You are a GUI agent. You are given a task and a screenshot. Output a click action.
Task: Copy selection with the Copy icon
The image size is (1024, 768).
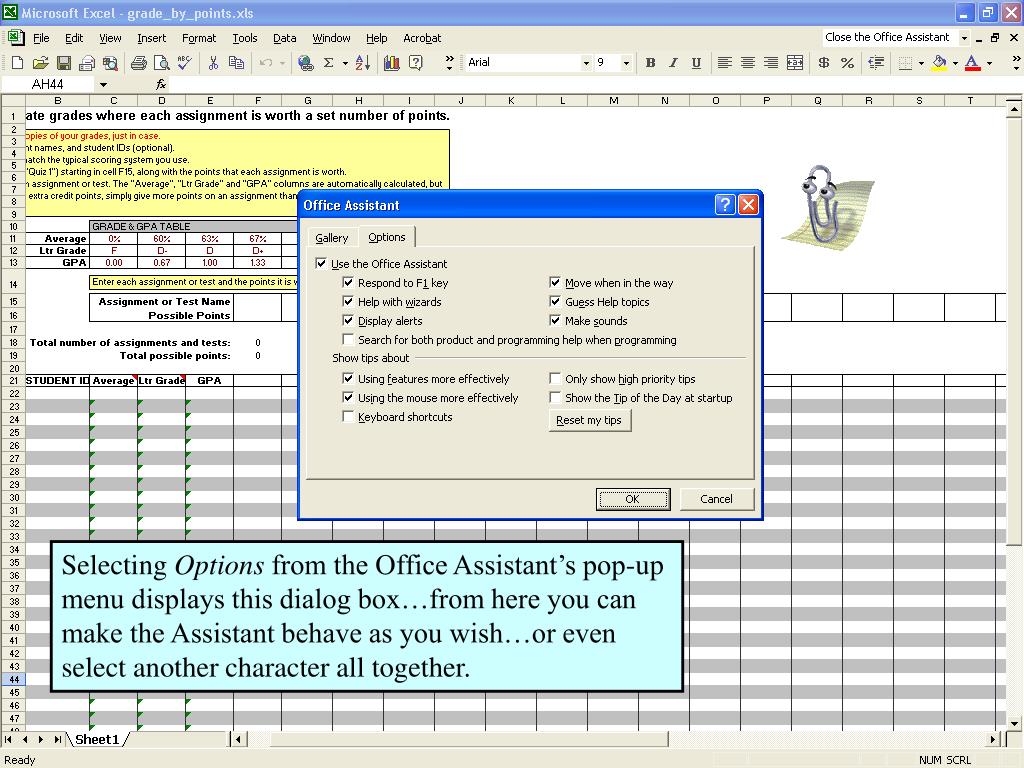tap(236, 63)
